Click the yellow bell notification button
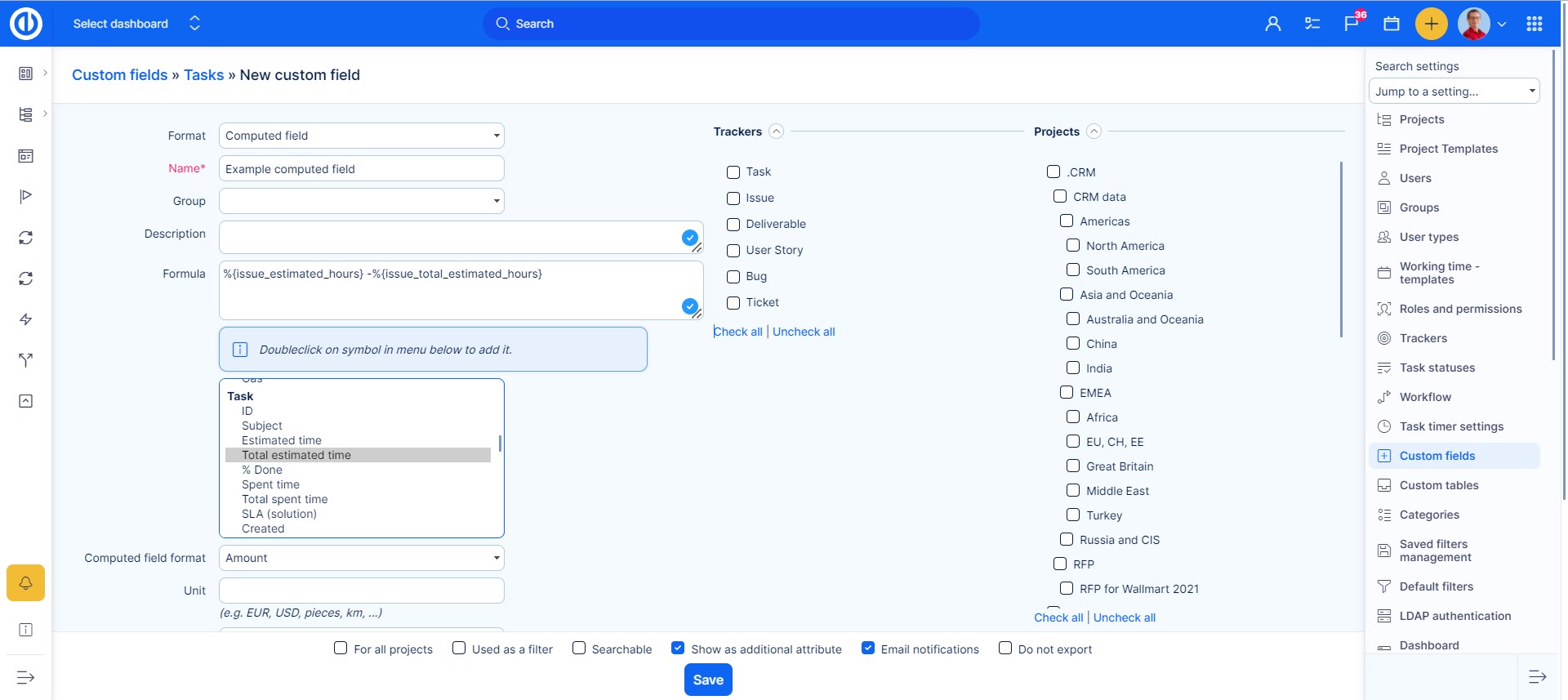This screenshot has height=700, width=1568. (25, 583)
